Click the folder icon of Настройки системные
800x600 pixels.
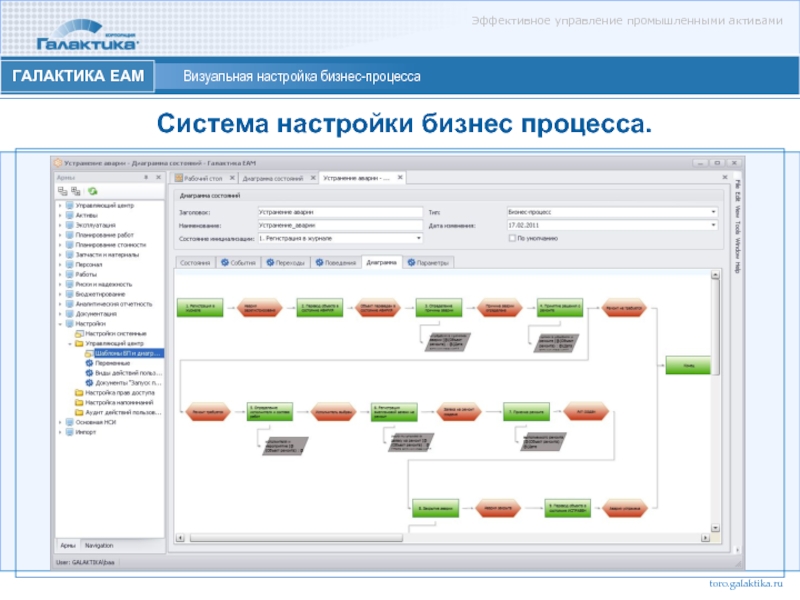coord(79,334)
